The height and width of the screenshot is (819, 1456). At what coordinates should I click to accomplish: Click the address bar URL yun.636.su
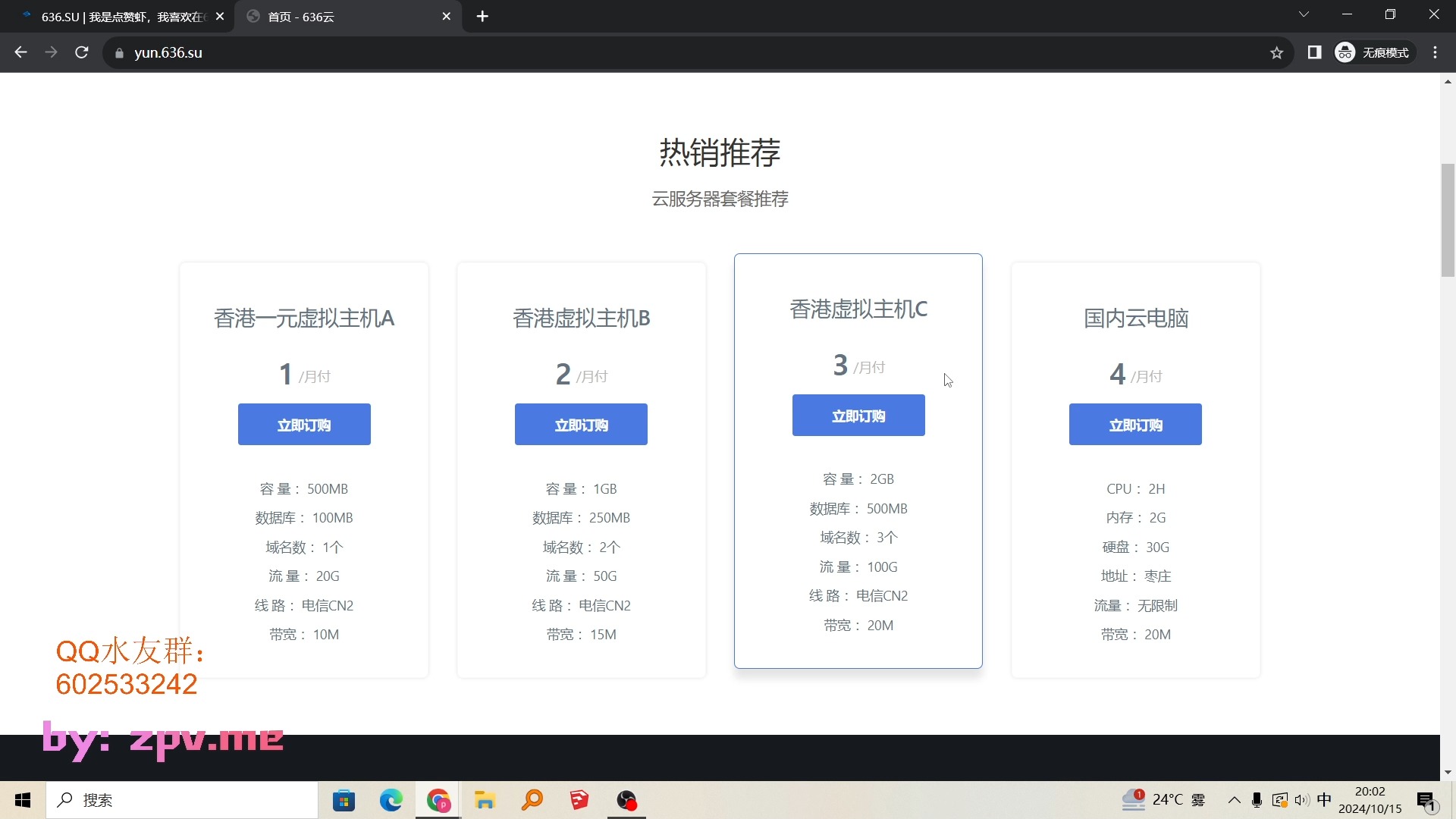point(168,52)
